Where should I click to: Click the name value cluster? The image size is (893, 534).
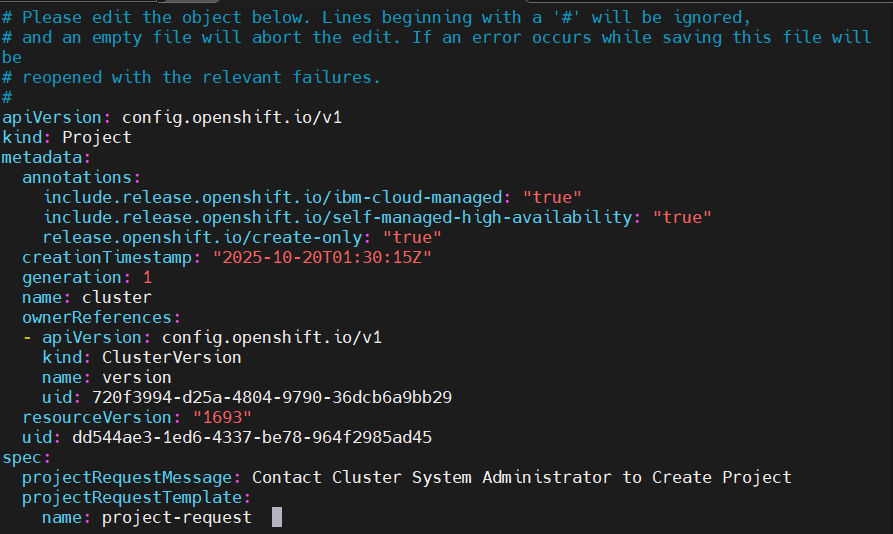point(117,297)
